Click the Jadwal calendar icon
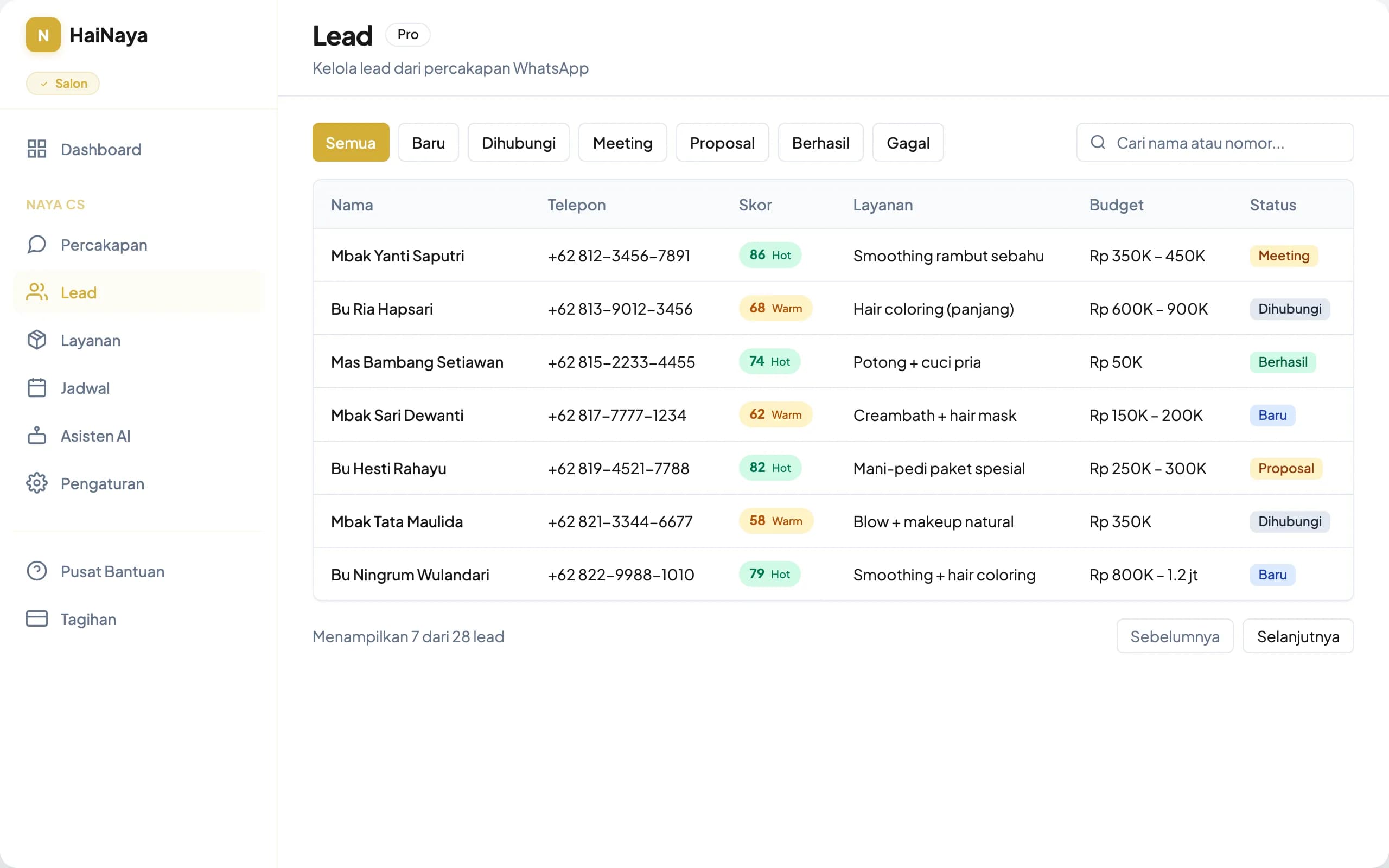 (37, 387)
